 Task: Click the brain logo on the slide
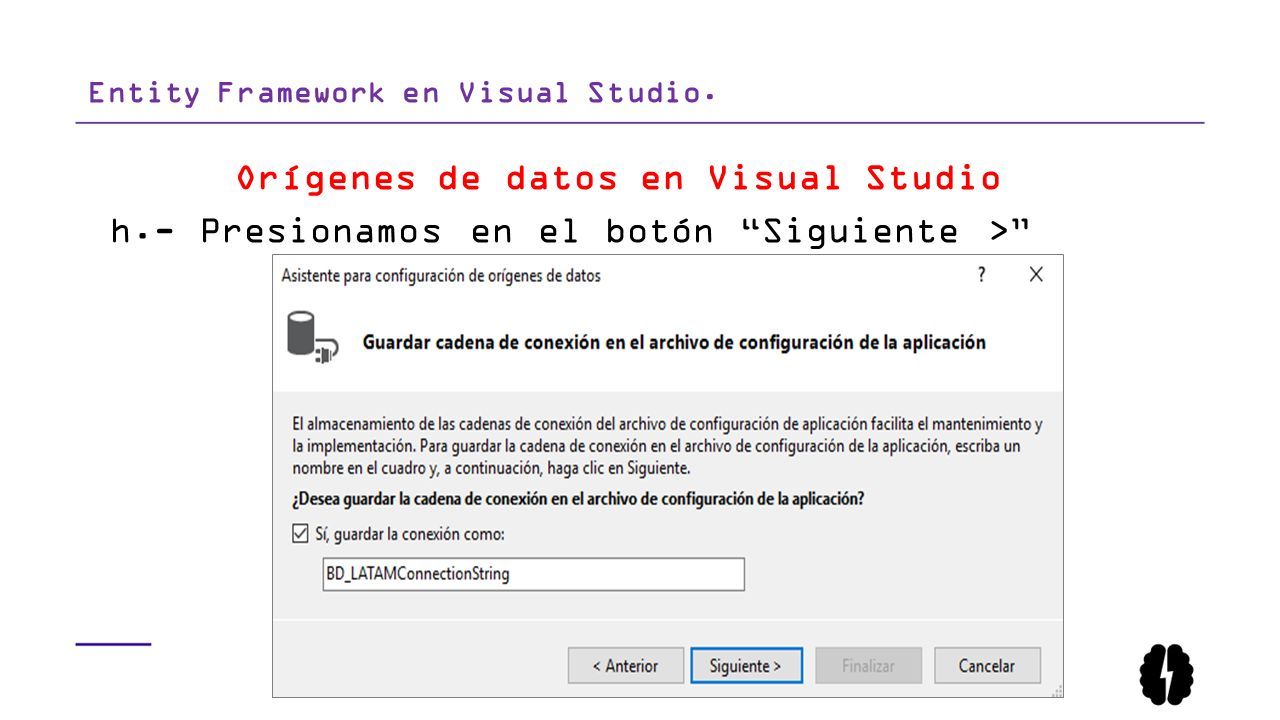tap(1166, 673)
